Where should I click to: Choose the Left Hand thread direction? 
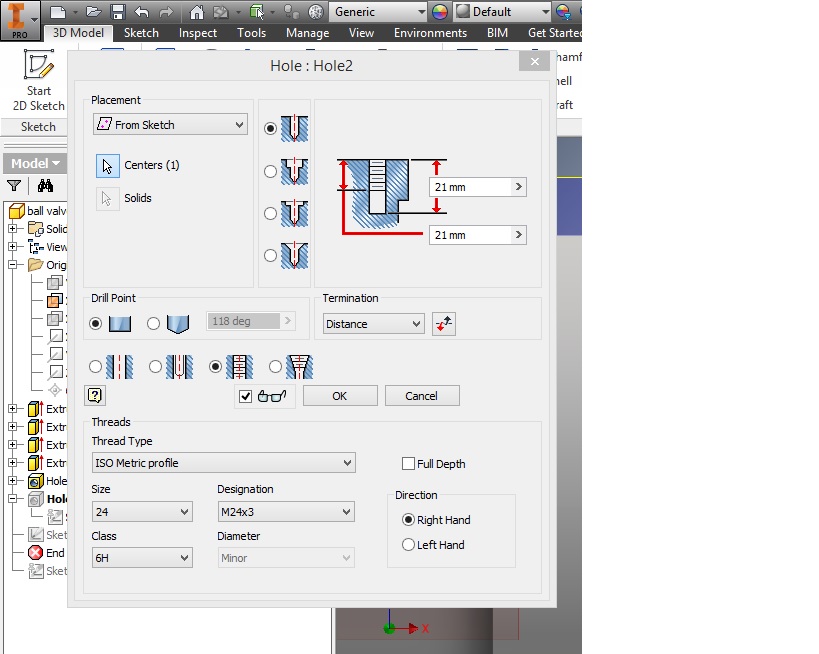(408, 545)
